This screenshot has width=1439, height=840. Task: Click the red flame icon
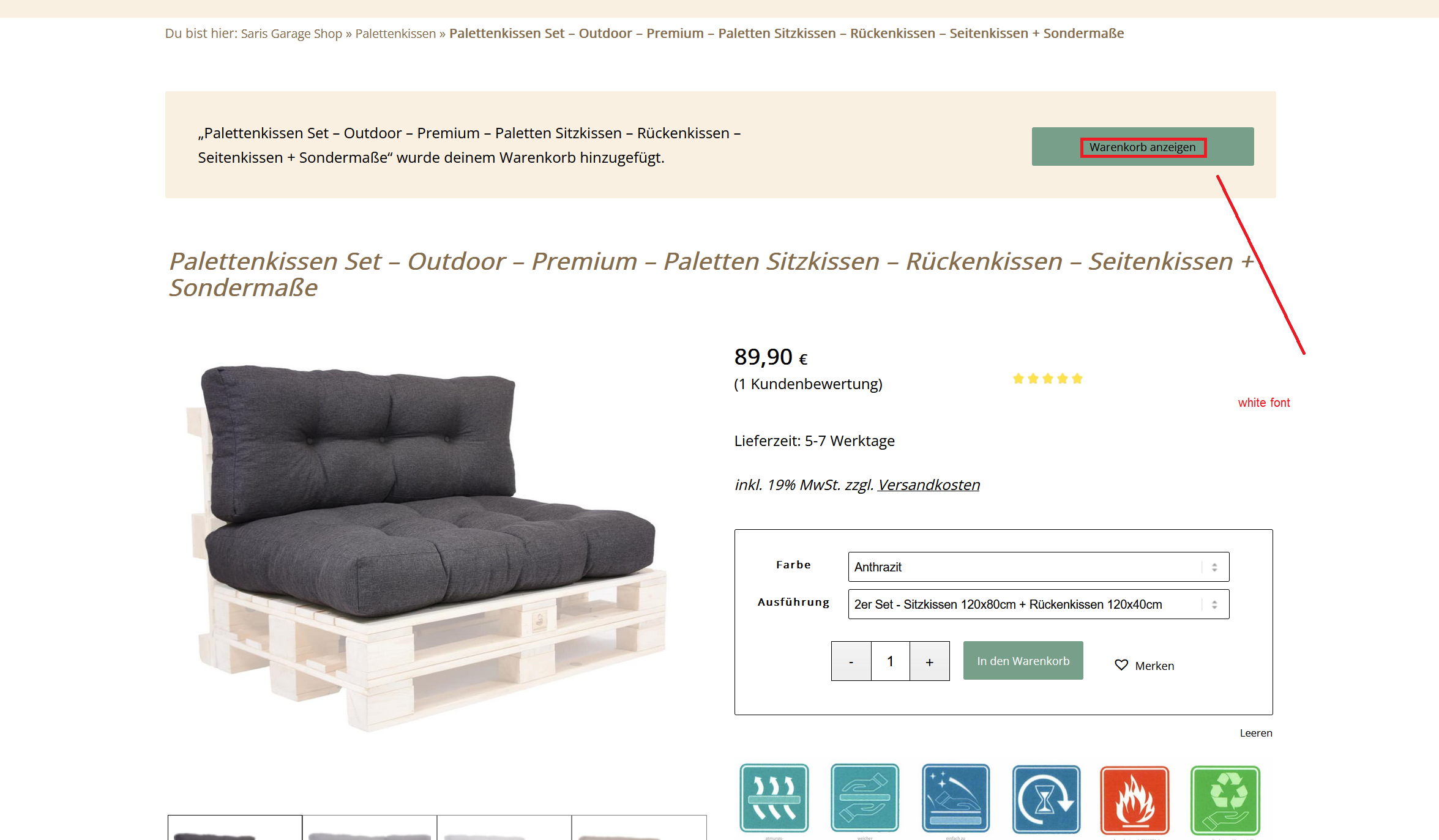point(1135,800)
